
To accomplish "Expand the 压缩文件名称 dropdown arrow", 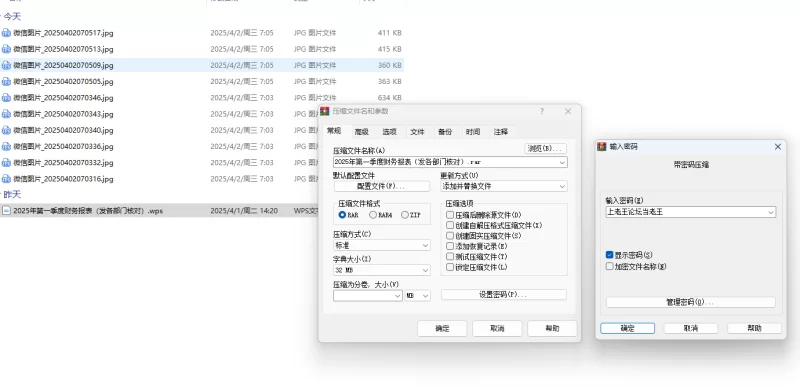I will coord(562,162).
